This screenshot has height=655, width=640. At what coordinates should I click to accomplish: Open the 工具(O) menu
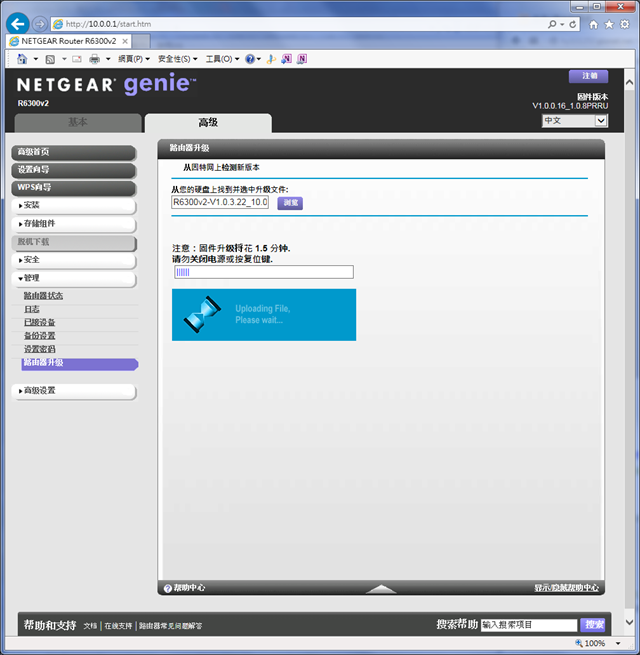tap(222, 59)
